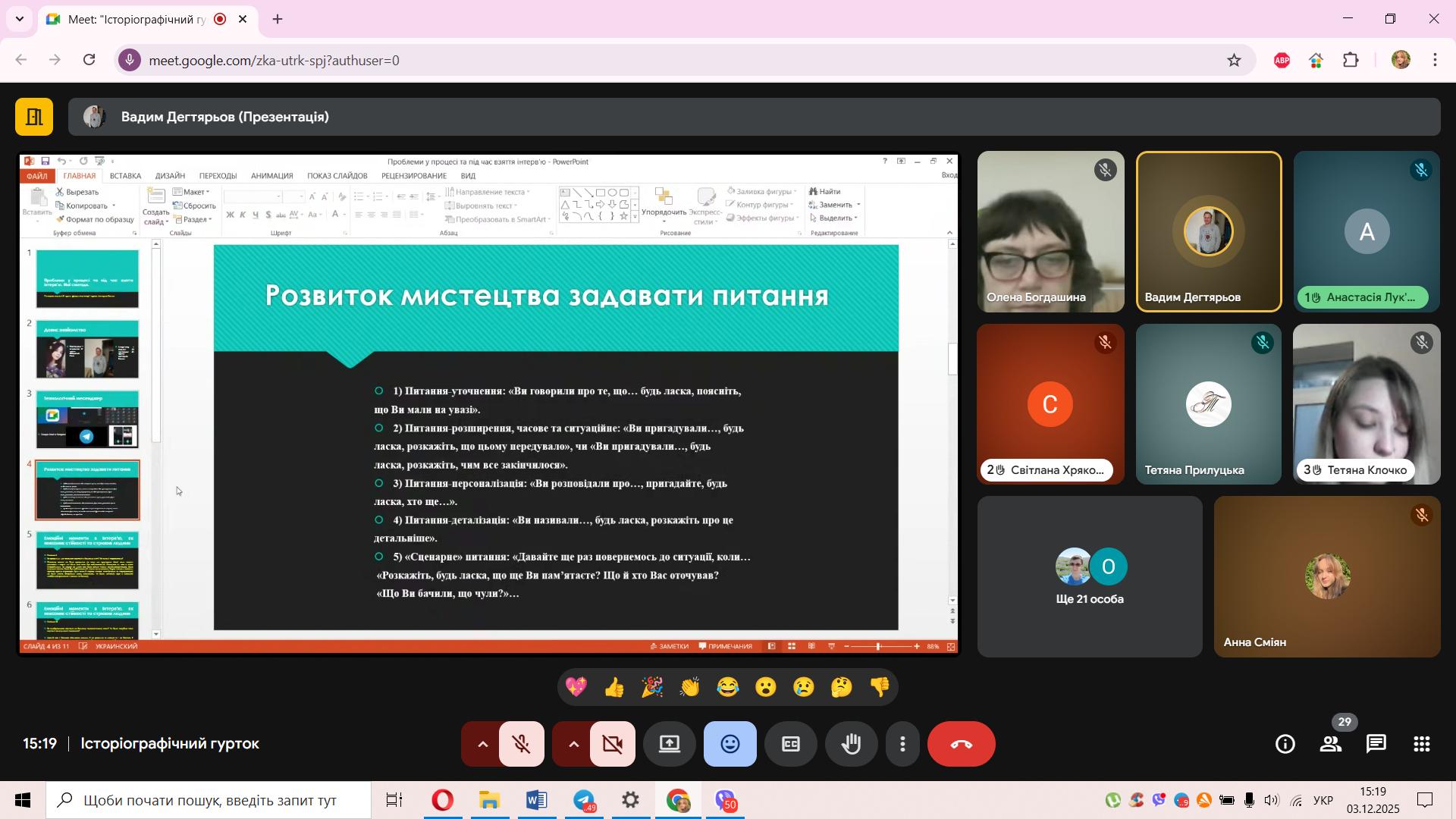Viewport: 1456px width, 819px height.
Task: Open Word from the Windows taskbar
Action: pyautogui.click(x=536, y=801)
